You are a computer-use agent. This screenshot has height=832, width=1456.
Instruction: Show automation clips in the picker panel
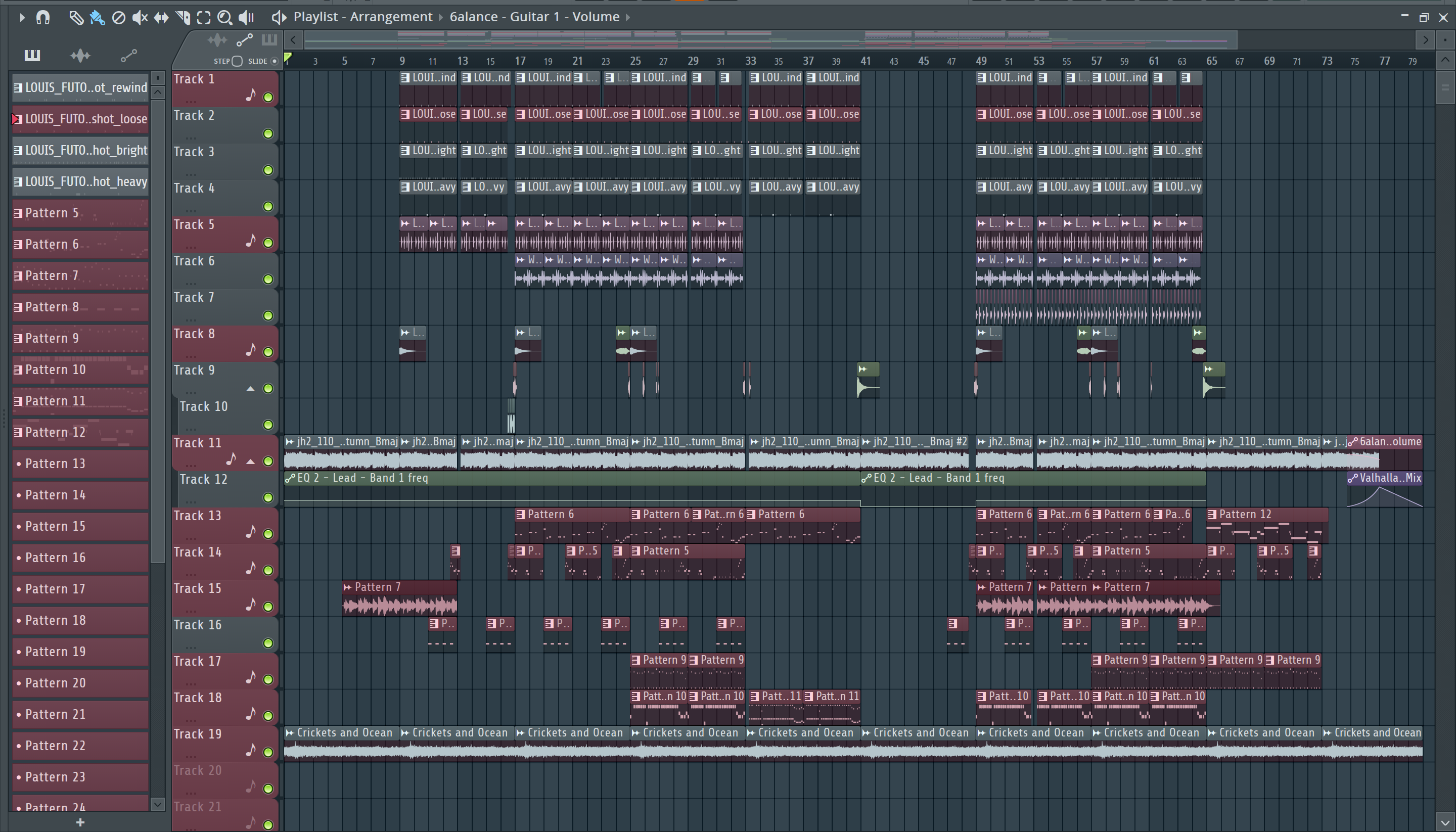click(128, 55)
